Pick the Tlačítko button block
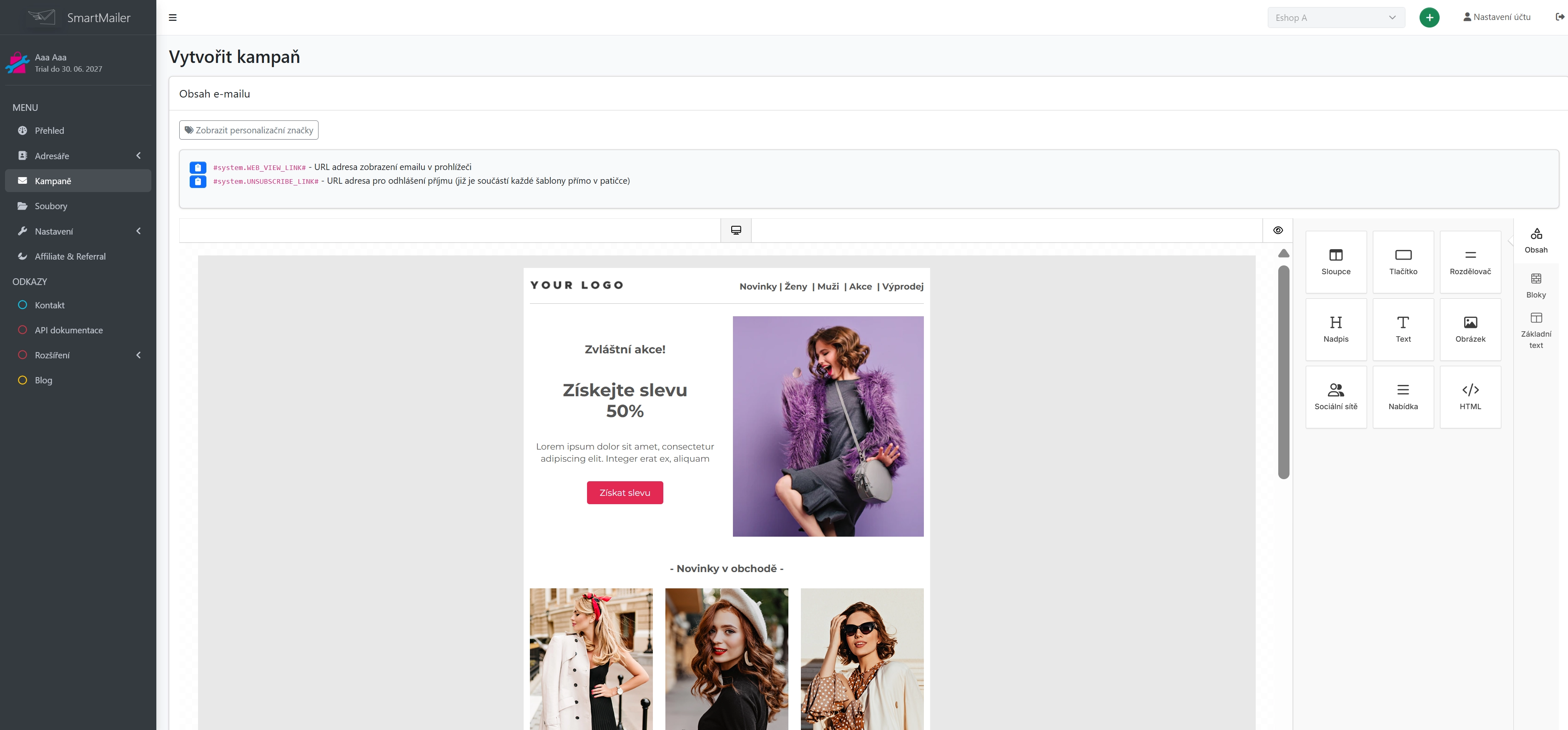Viewport: 1568px width, 730px height. point(1402,262)
